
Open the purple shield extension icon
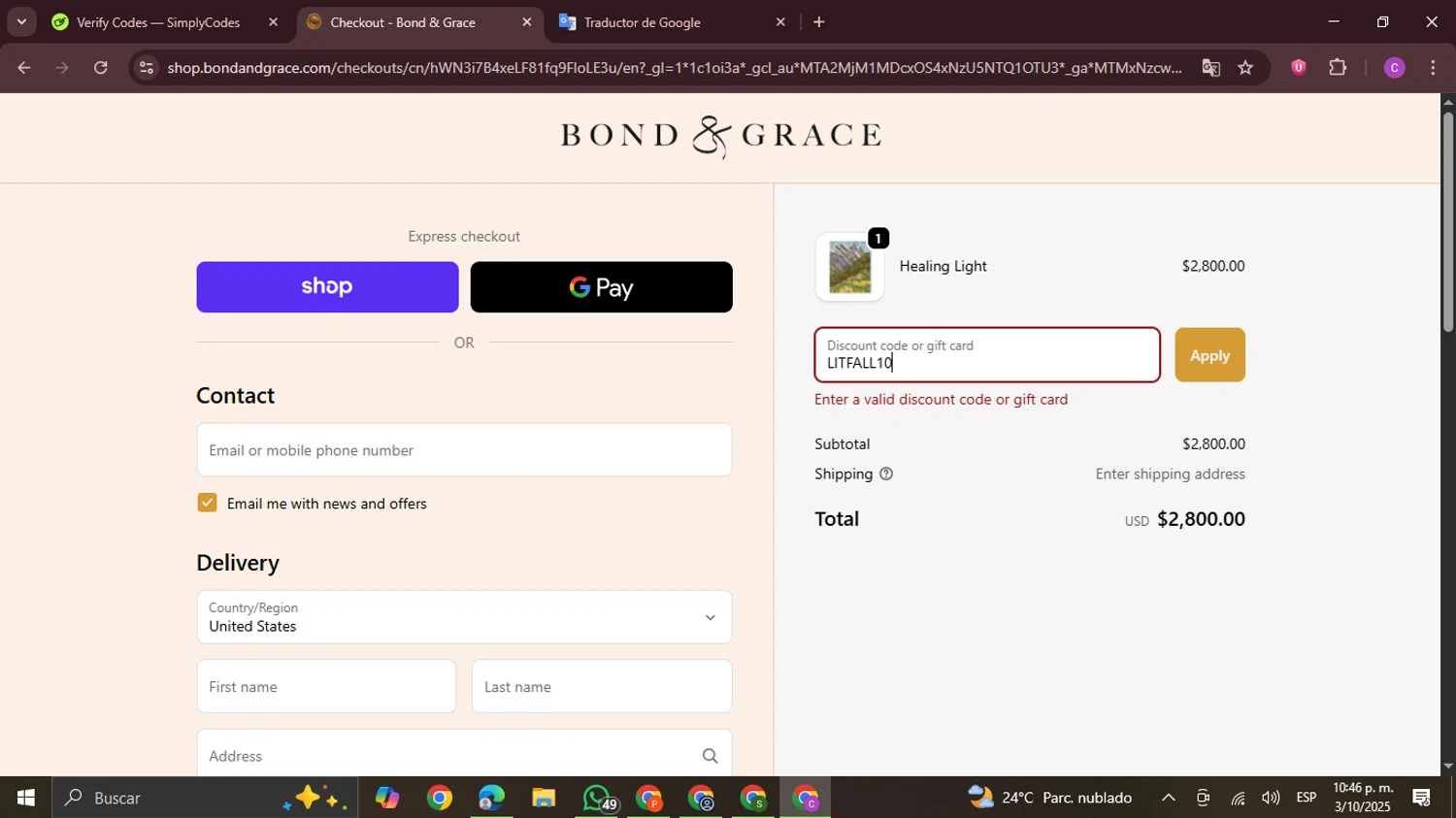pos(1299,68)
